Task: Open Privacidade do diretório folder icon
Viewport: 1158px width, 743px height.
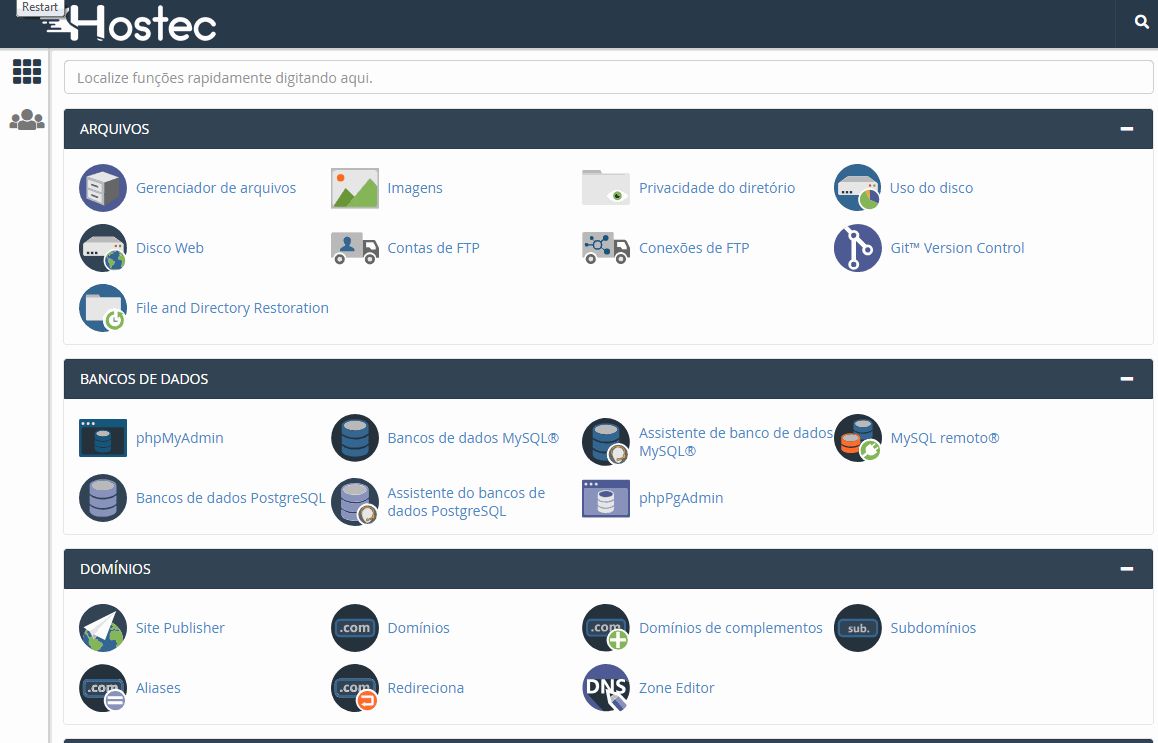Action: coord(606,188)
